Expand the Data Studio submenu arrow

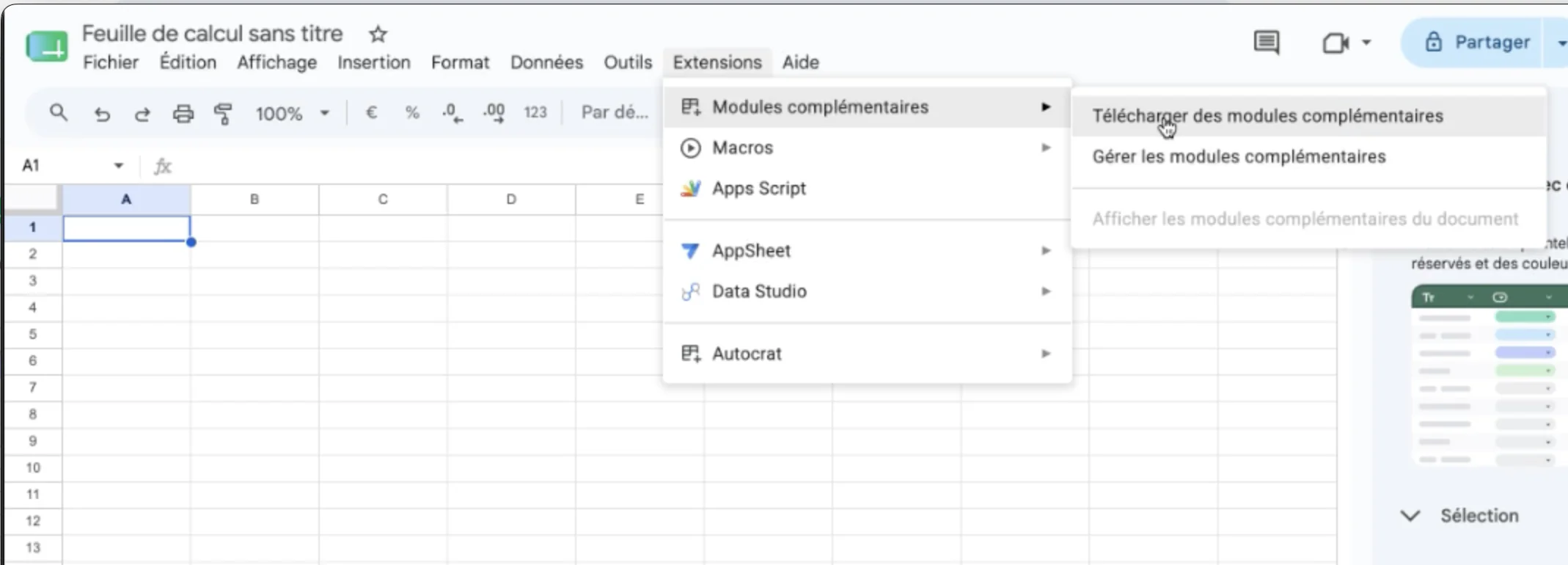click(1047, 292)
